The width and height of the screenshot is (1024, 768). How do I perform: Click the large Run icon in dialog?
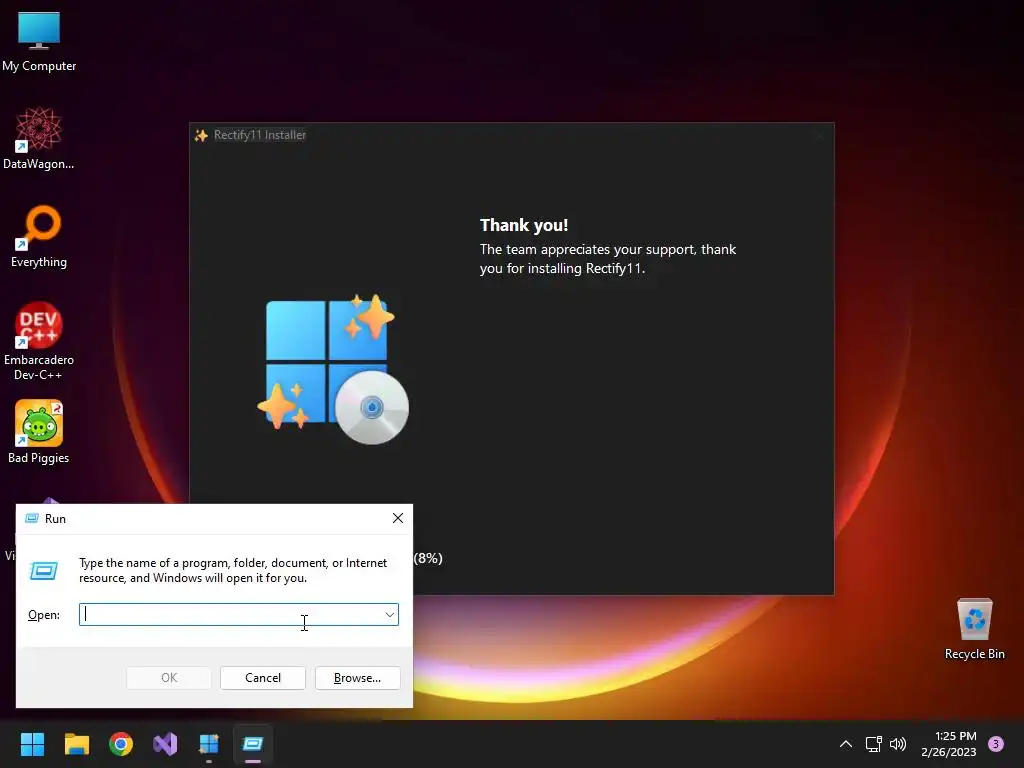point(44,571)
